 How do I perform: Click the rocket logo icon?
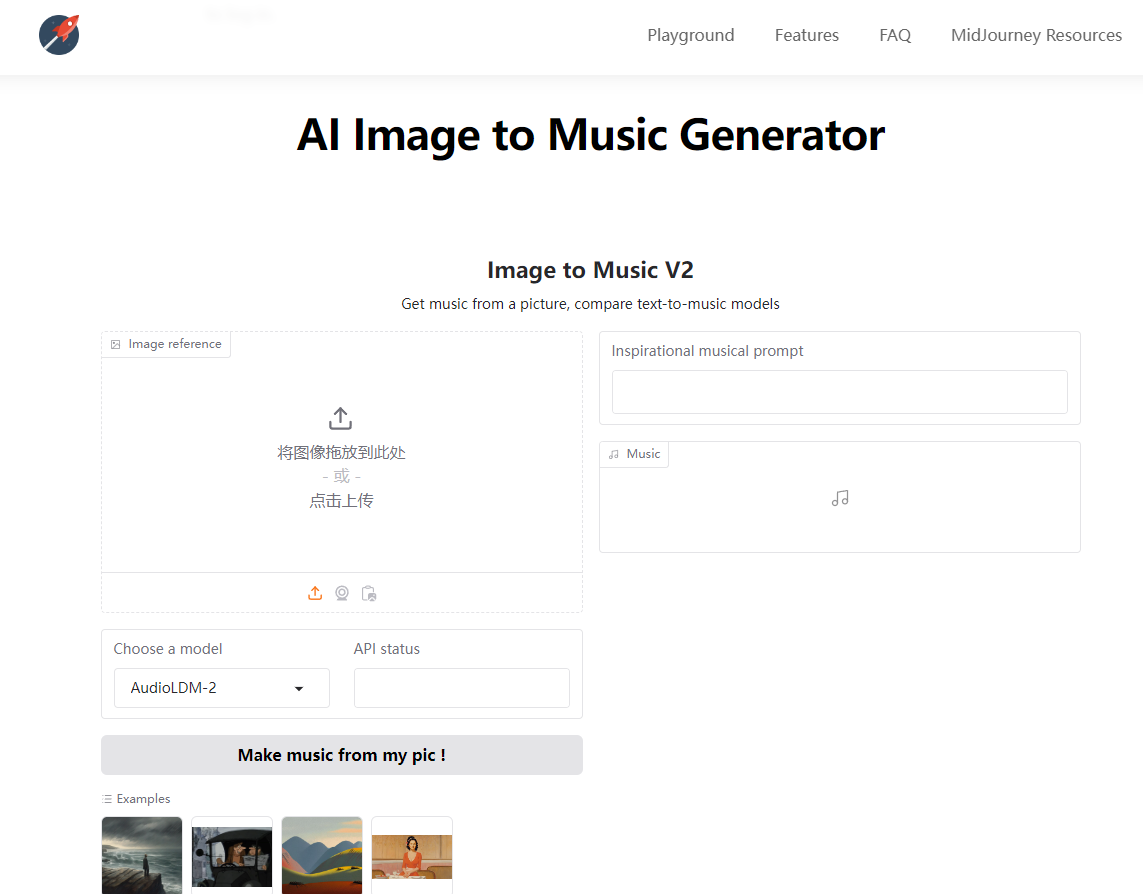click(59, 34)
